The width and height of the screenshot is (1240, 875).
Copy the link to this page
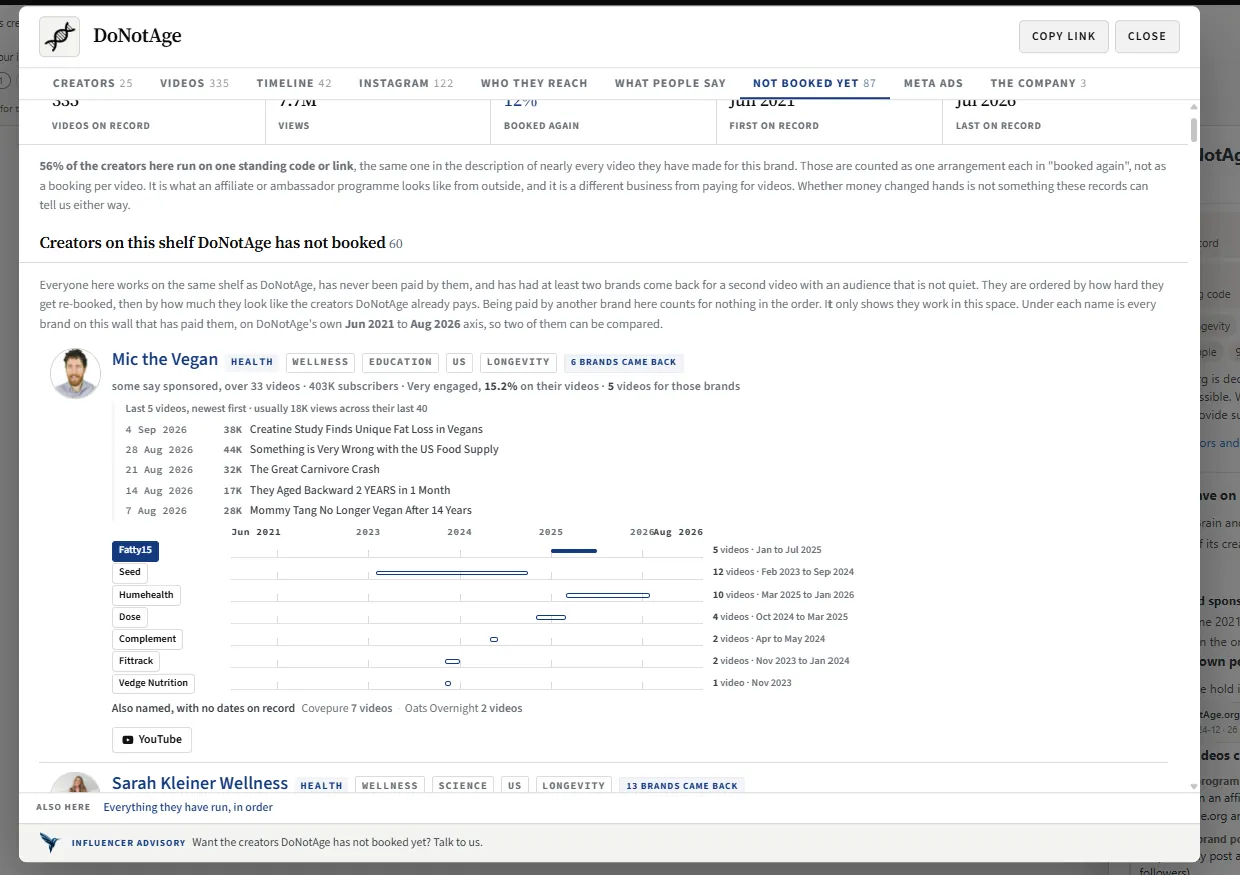(x=1064, y=36)
